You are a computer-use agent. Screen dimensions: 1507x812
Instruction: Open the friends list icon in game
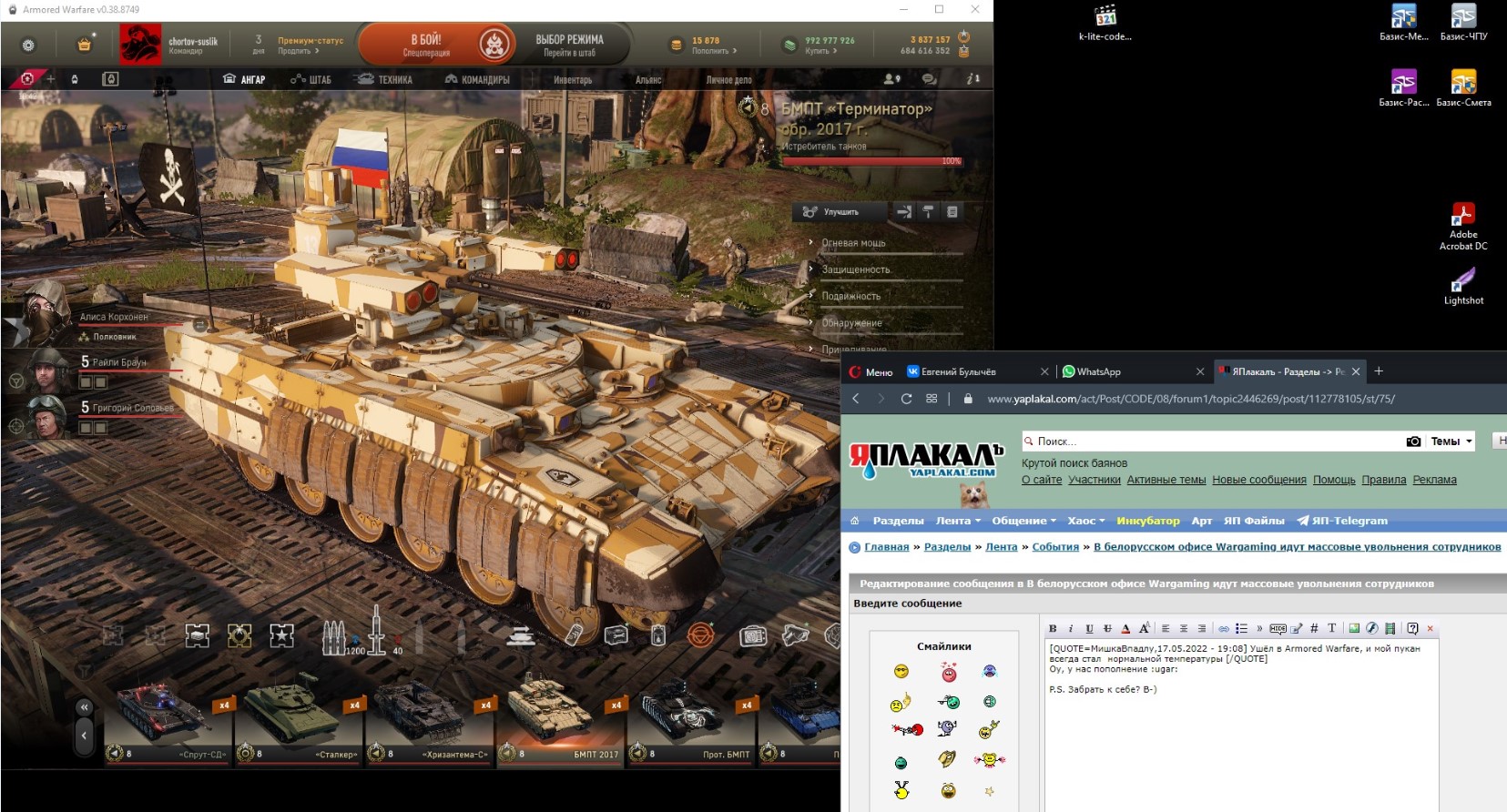[891, 79]
